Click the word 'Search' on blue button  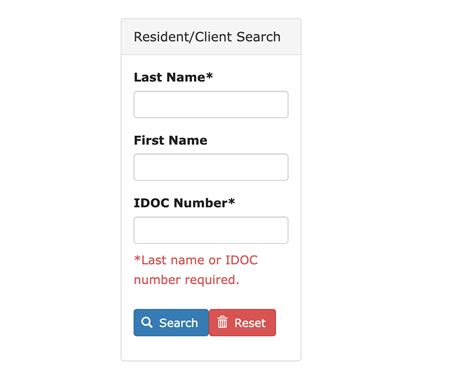(179, 323)
